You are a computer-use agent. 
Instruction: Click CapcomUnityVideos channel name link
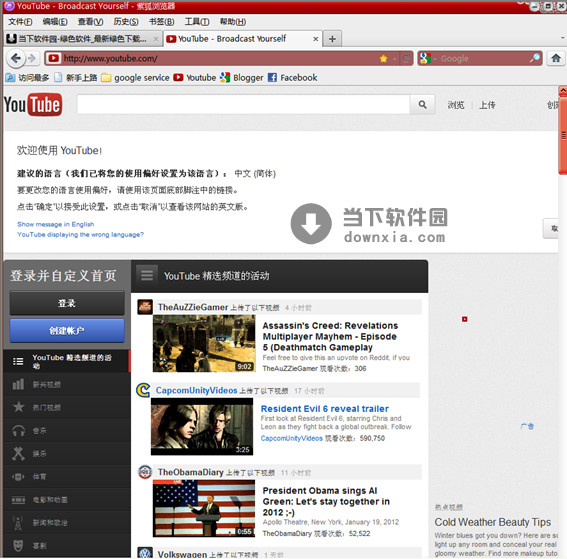coord(196,391)
